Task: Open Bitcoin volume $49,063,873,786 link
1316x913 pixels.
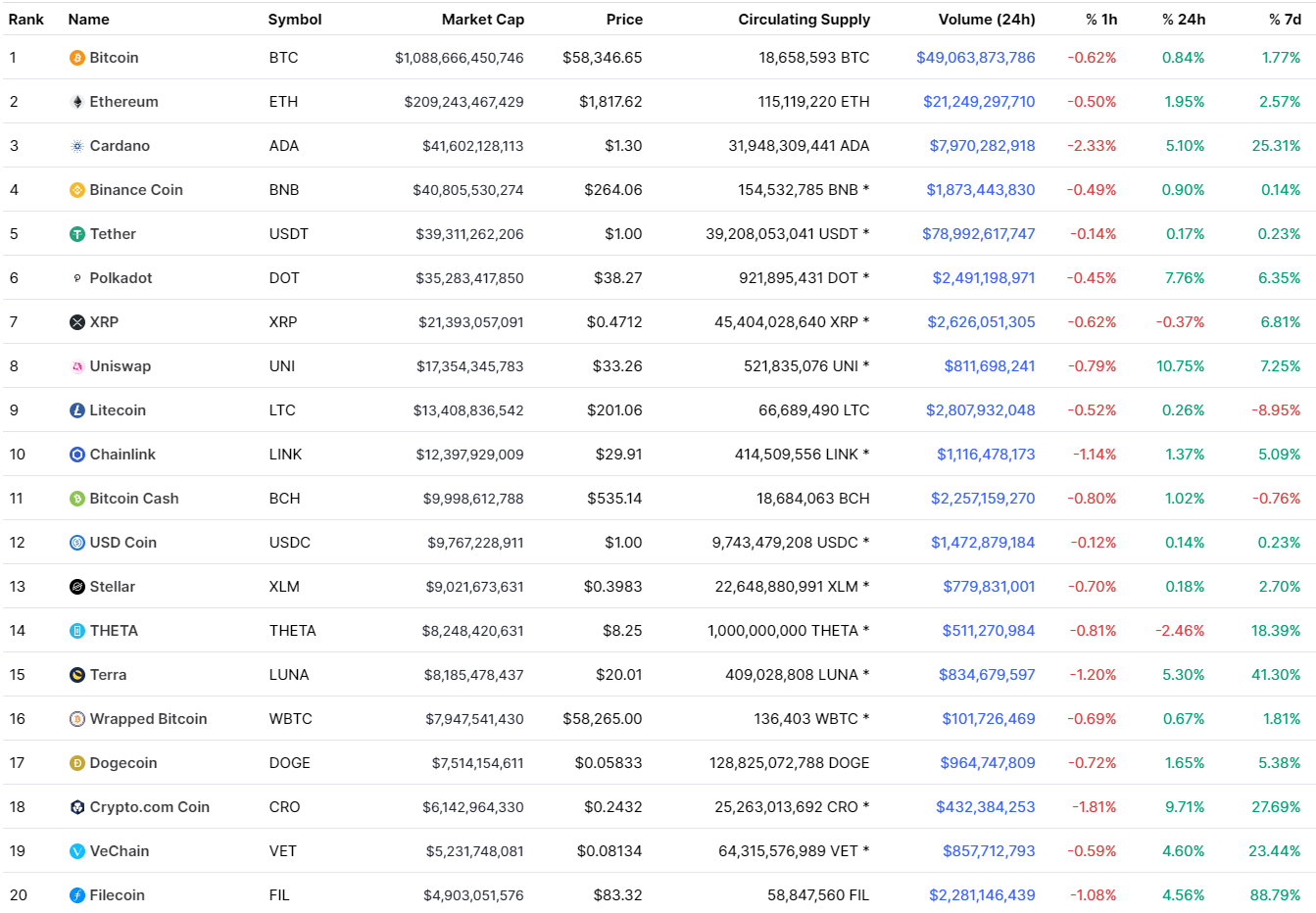Action: (x=976, y=58)
